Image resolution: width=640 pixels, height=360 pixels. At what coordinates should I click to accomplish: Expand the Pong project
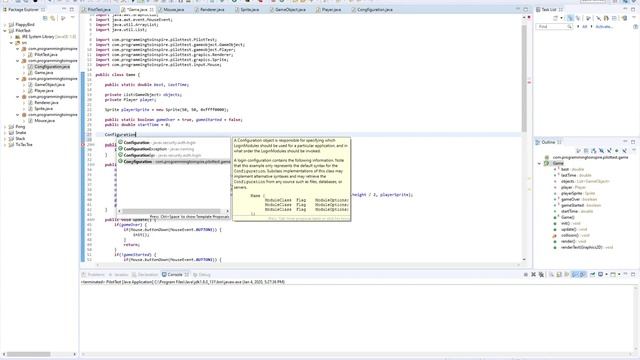5,127
